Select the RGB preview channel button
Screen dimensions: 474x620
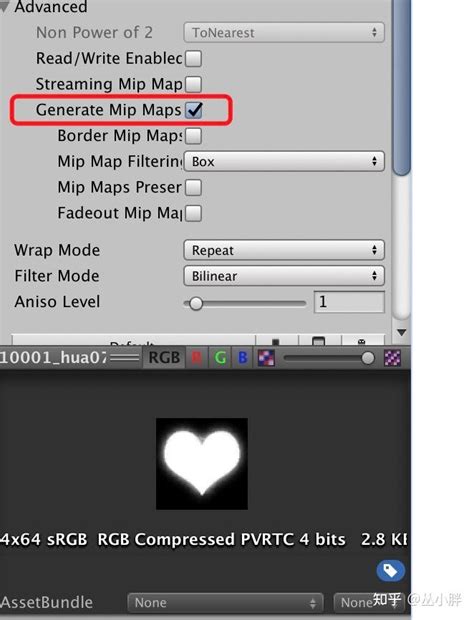(x=164, y=358)
